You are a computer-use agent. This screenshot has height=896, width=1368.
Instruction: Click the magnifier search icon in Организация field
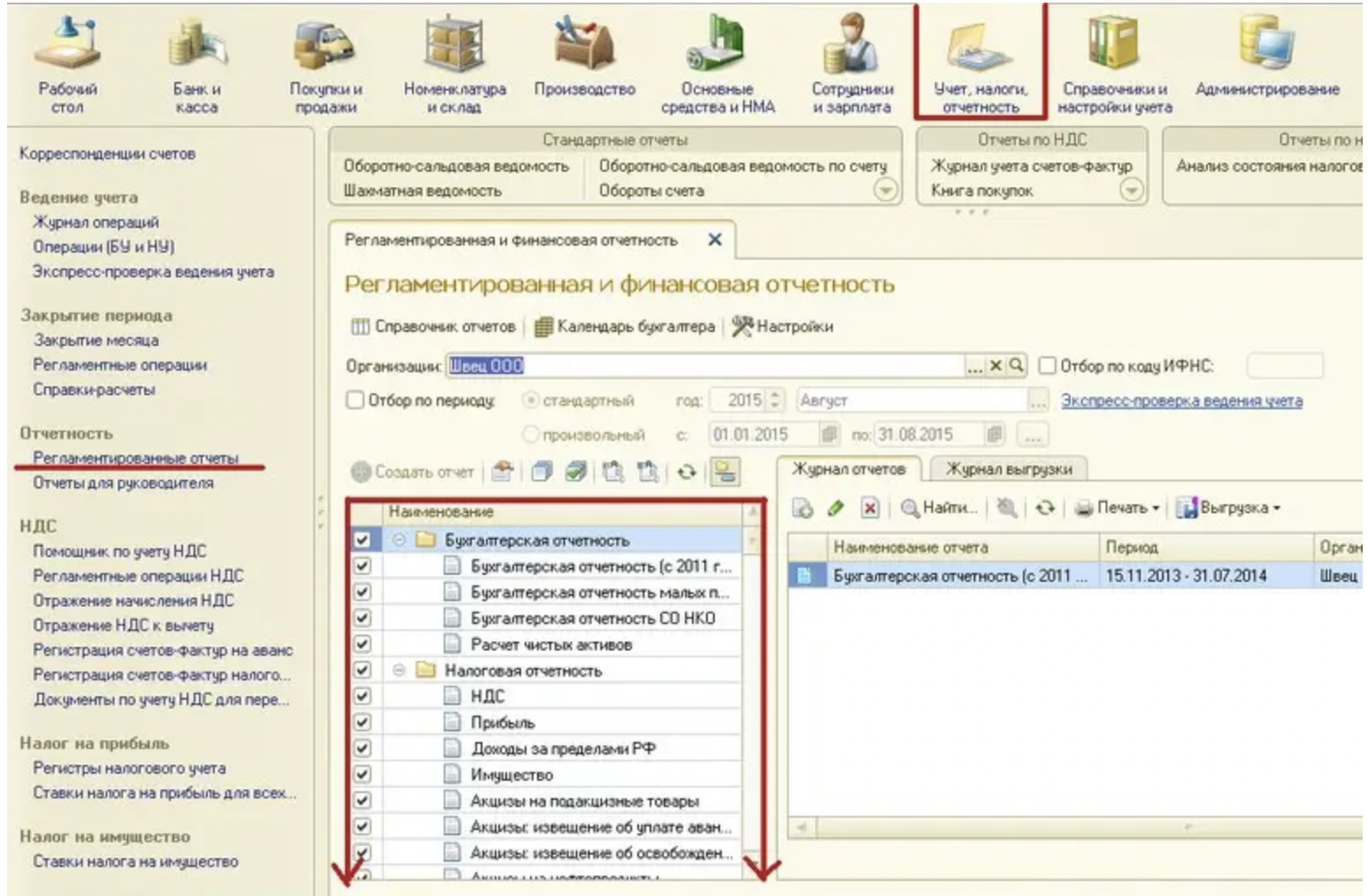(1016, 365)
